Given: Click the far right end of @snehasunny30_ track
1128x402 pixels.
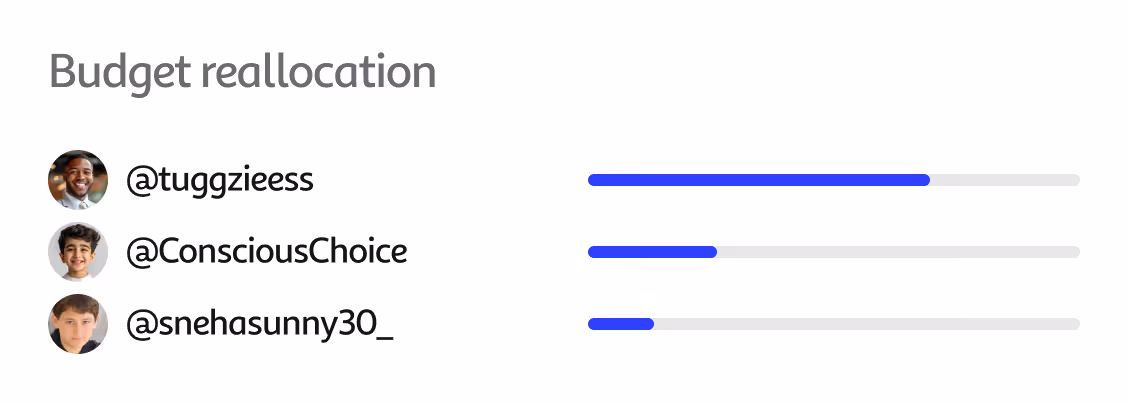Looking at the screenshot, I should (1076, 324).
